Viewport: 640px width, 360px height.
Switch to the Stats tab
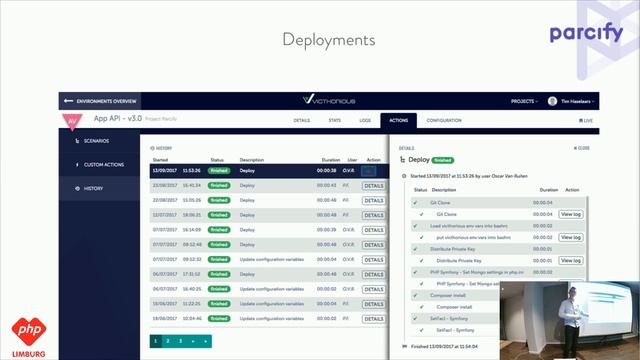(335, 120)
